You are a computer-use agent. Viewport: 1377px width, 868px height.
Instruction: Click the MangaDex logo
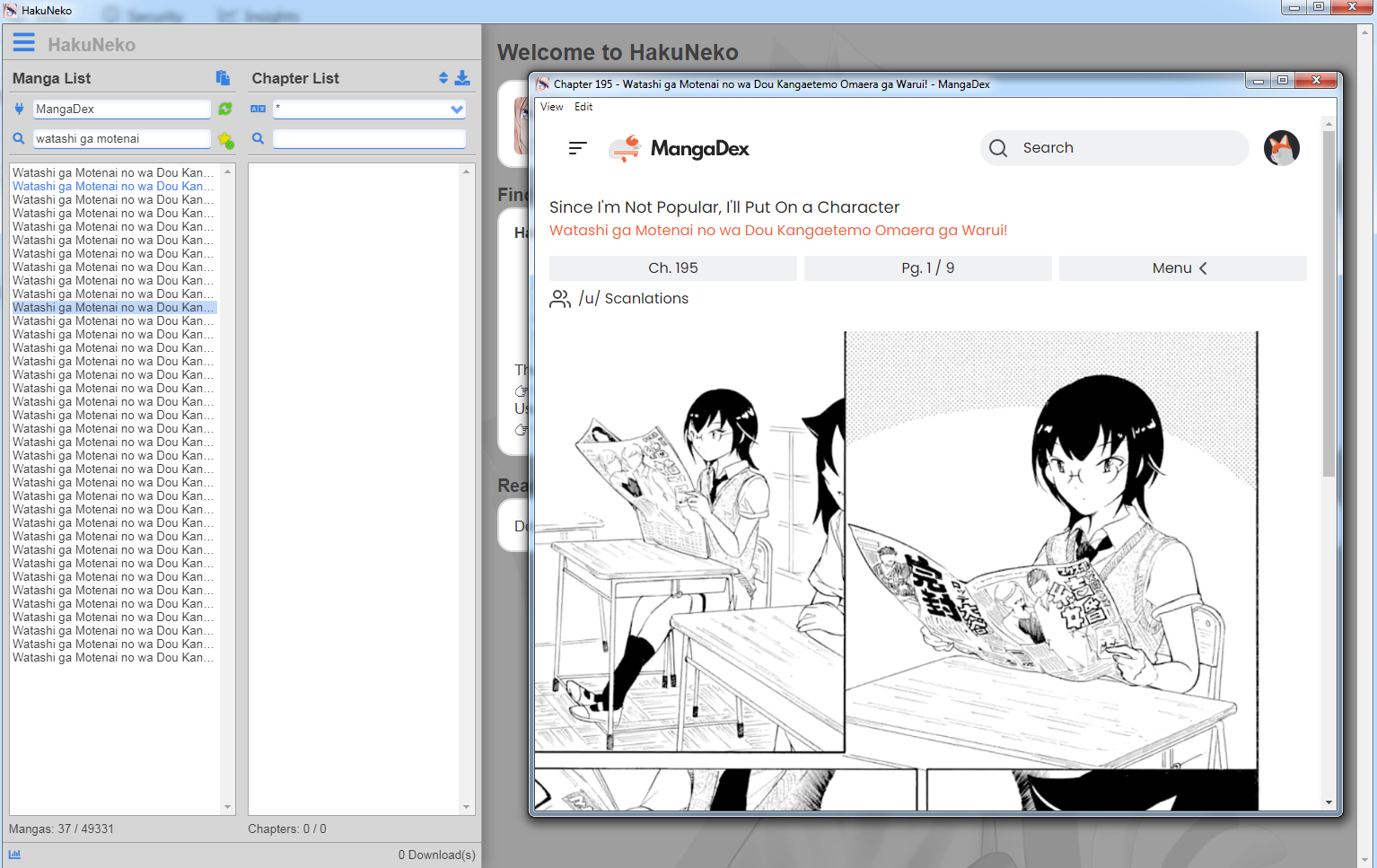click(679, 148)
